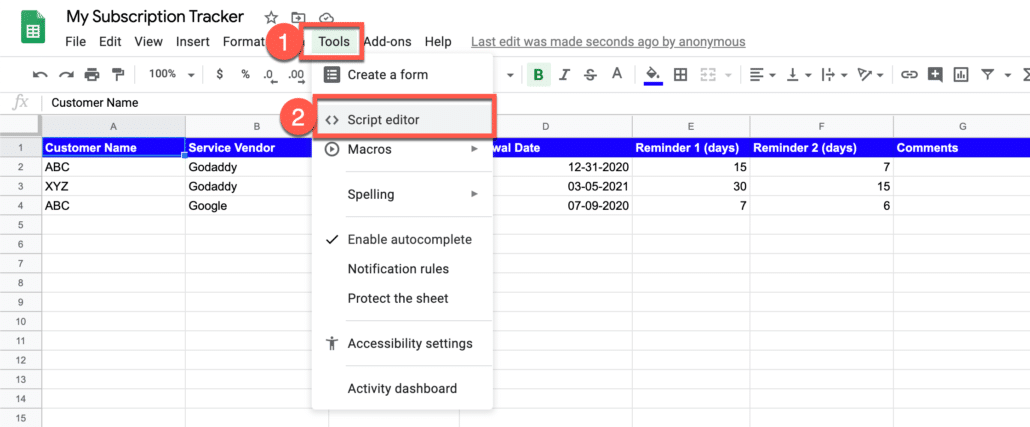Select the Customer Name header cell
Screen dimensions: 1030x427
(x=114, y=148)
